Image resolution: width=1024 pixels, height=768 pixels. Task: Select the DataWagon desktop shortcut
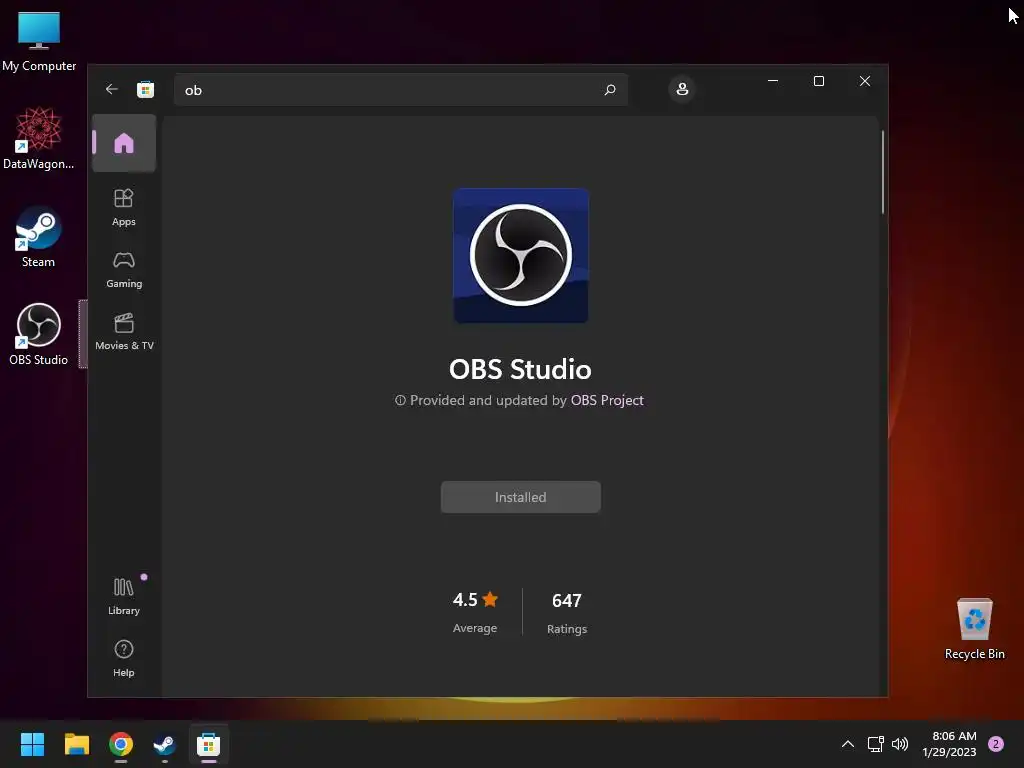coord(39,138)
